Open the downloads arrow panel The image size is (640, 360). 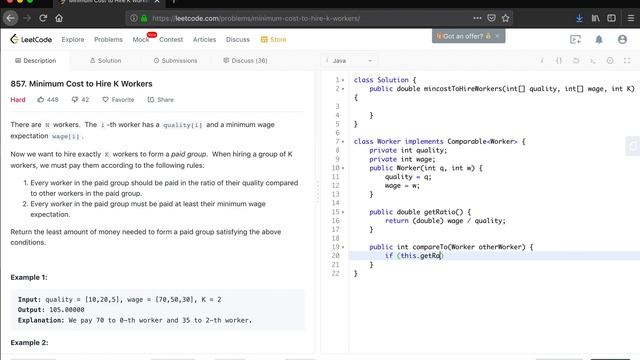coord(579,18)
